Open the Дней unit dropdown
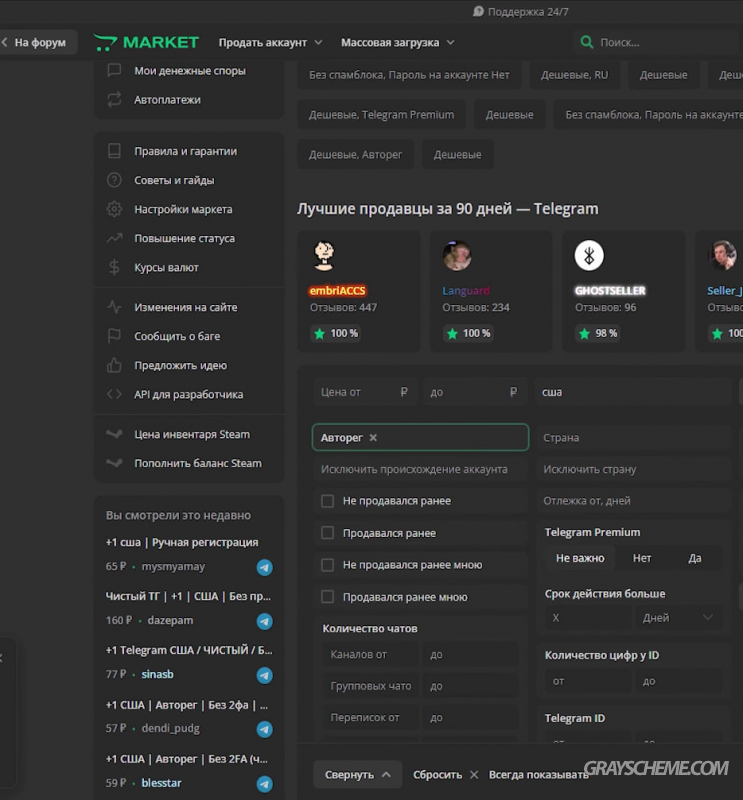 click(x=678, y=618)
